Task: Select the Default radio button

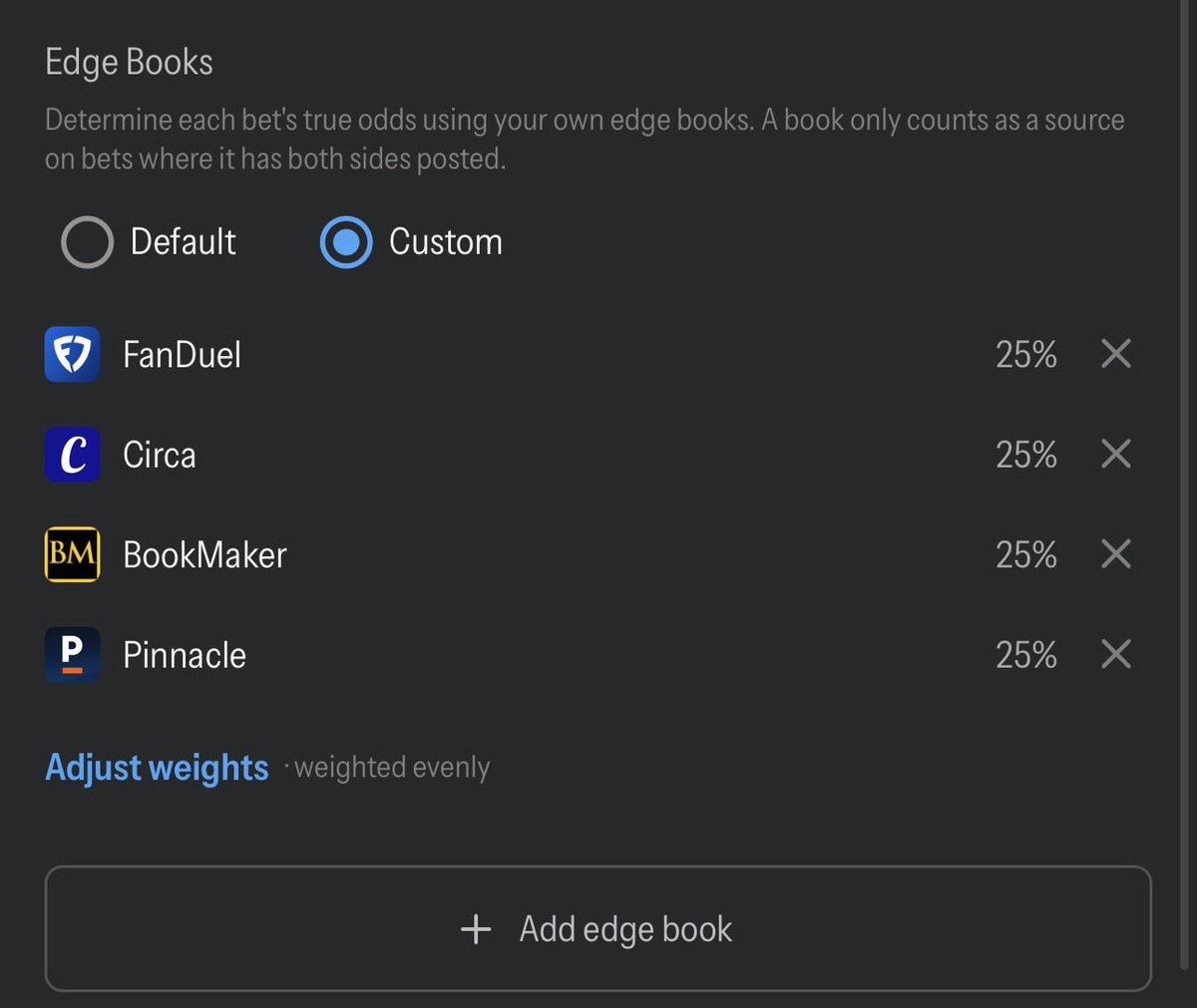Action: tap(87, 242)
